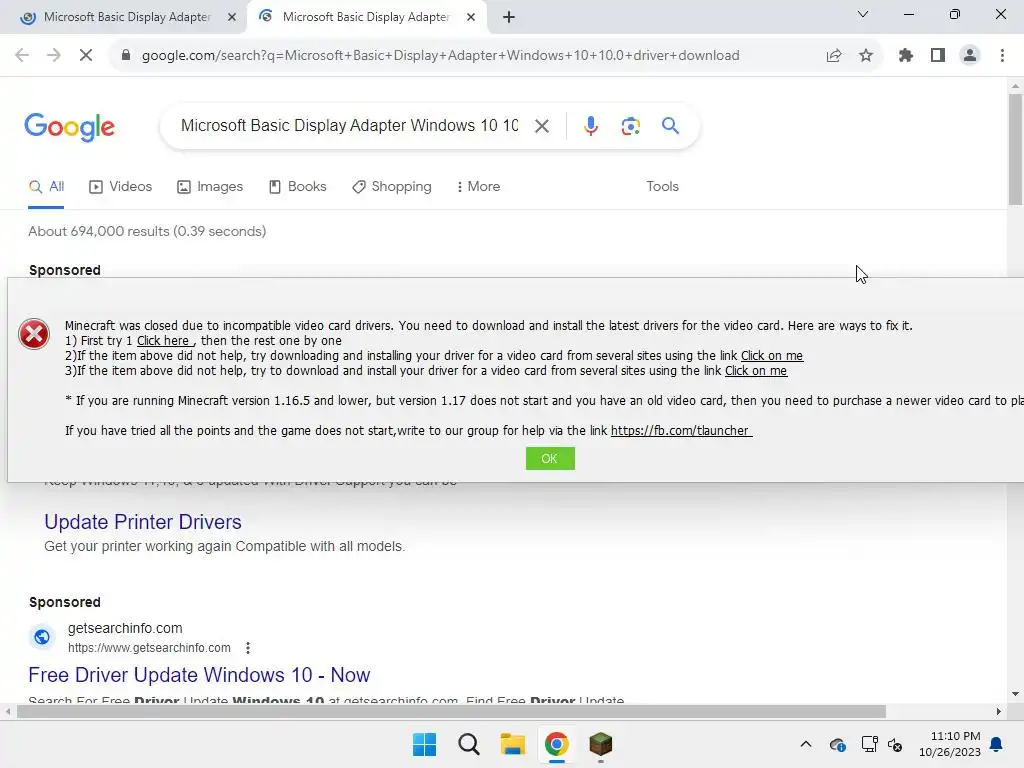Switch to Shopping results
Screen dimensions: 1024x768
[x=392, y=187]
